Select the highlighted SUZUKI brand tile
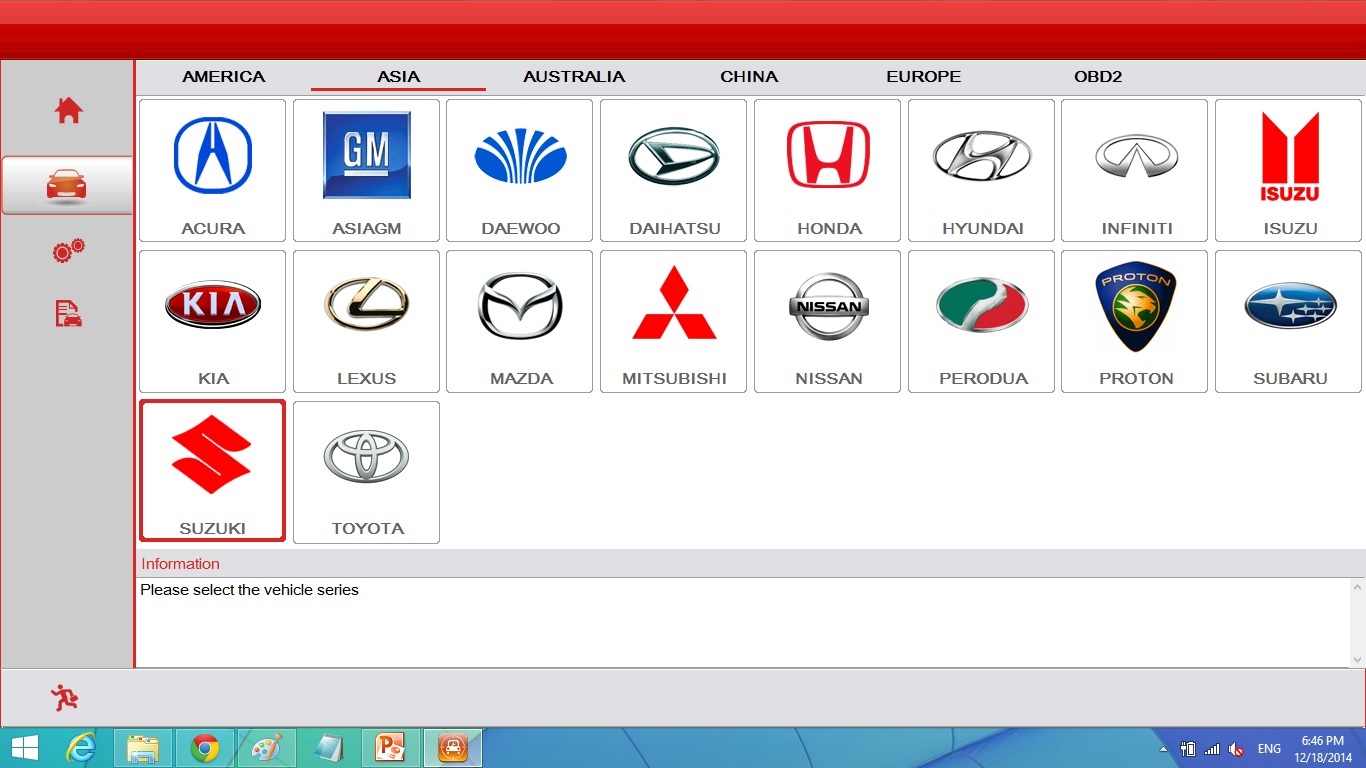 [213, 471]
